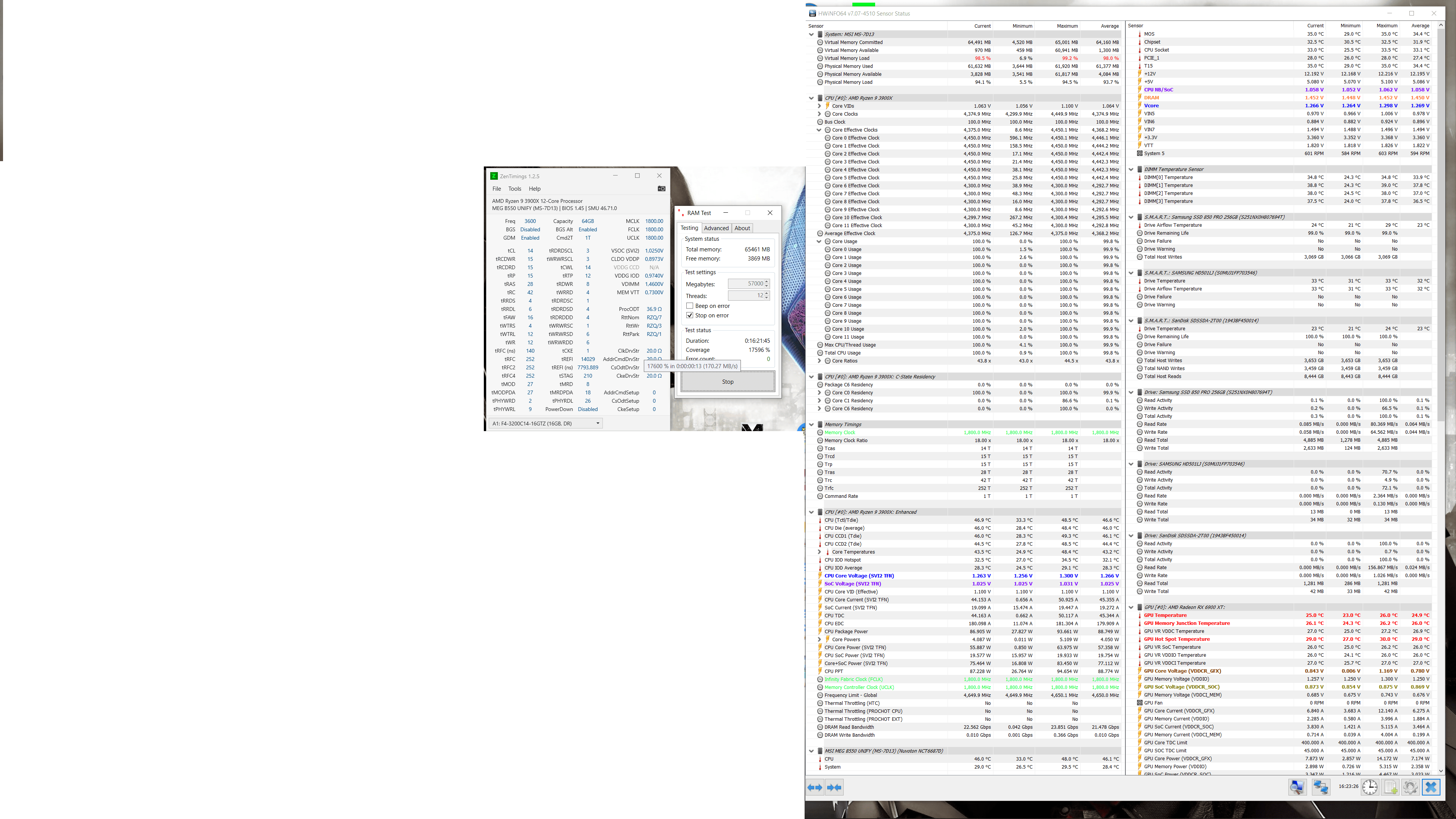Click the shrink columns arrows icon in HWiNFO

click(834, 788)
